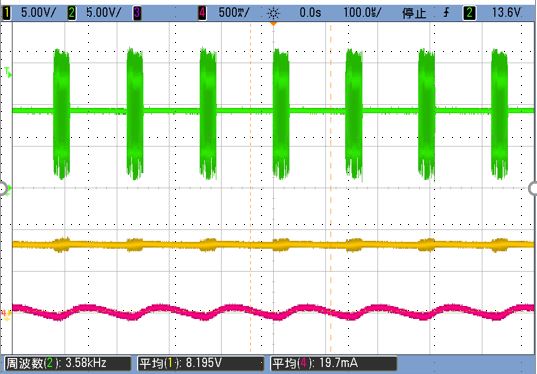Click the 周波数(2): 3.58kHz measurement
The height and width of the screenshot is (374, 537).
67,363
